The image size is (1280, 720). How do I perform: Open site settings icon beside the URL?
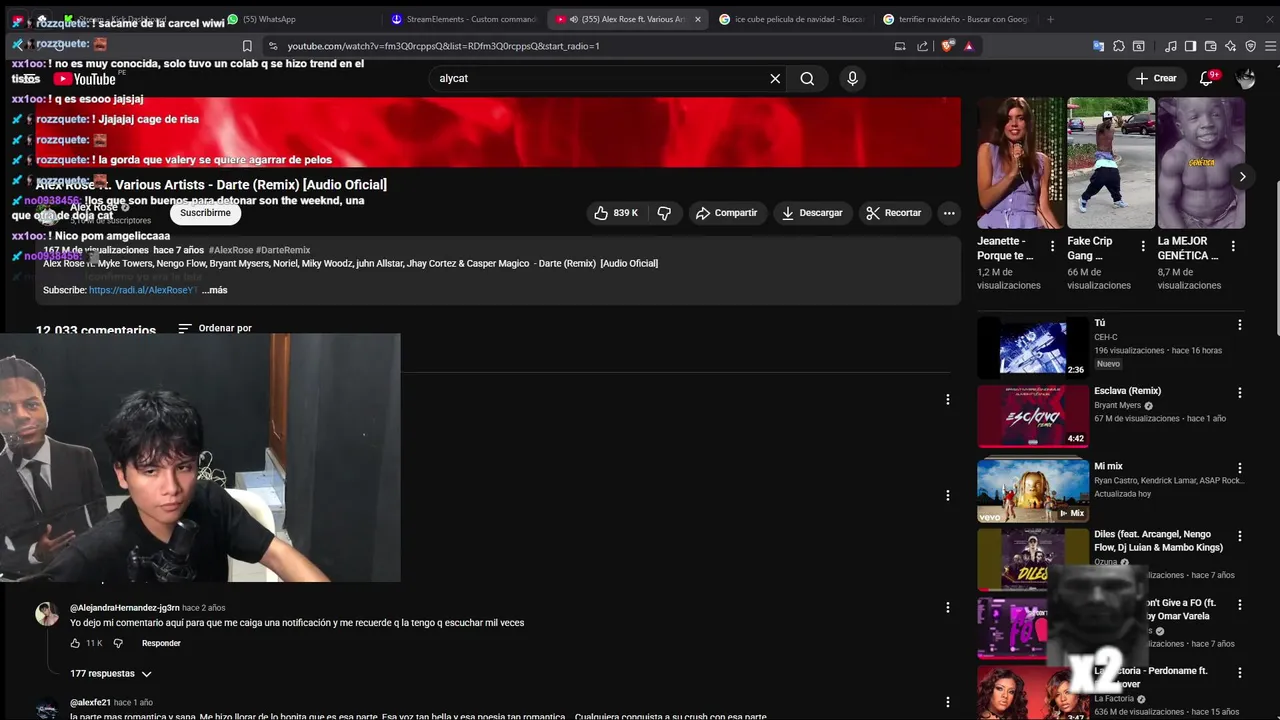(273, 46)
